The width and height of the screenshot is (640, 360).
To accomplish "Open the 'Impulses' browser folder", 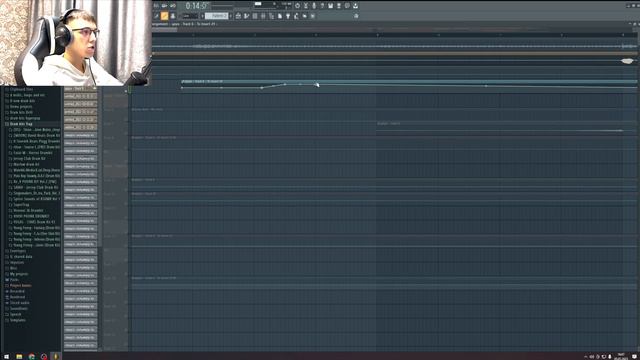I will click(17, 262).
